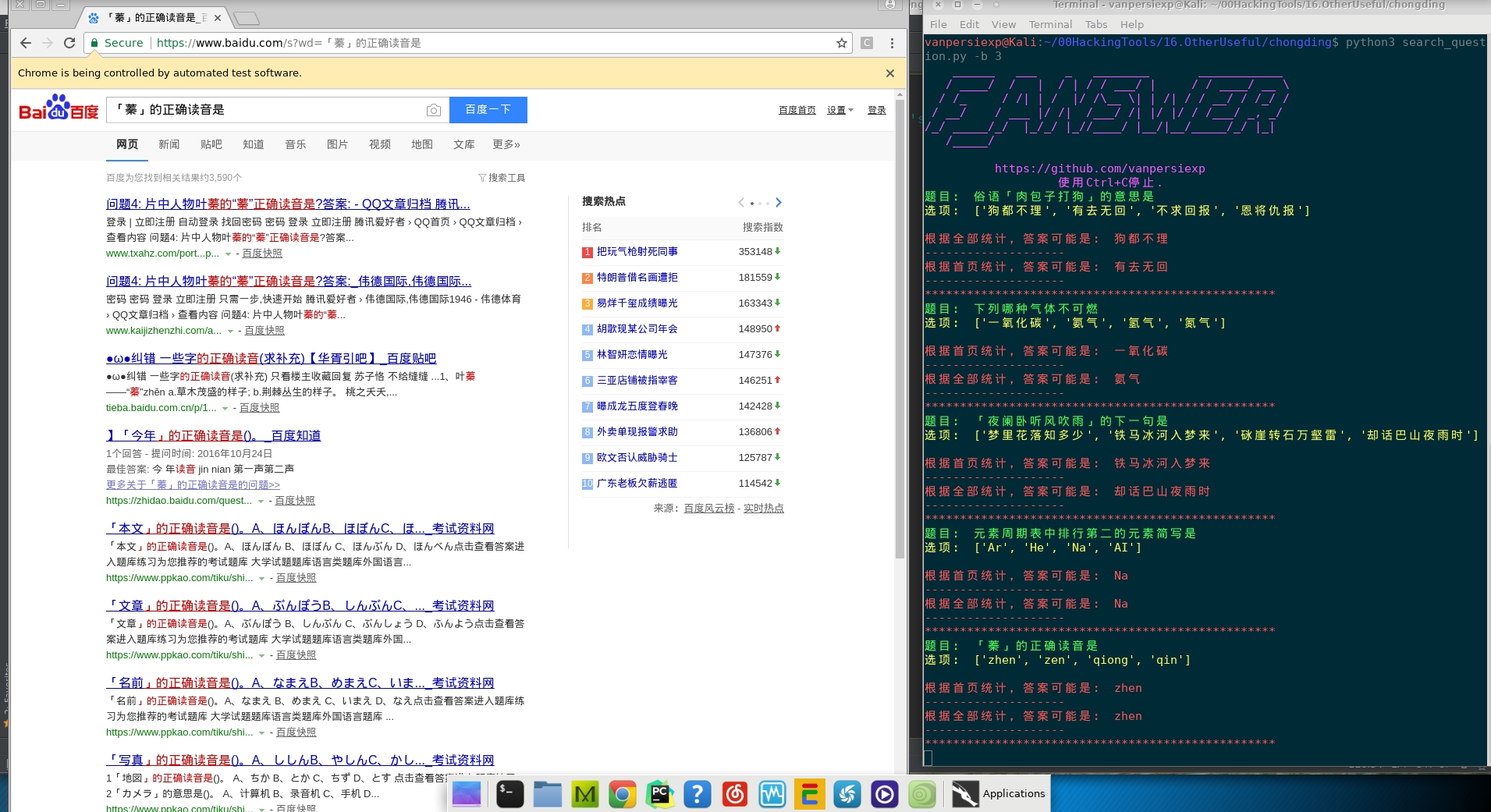The image size is (1491, 812).
Task: Open the Chrome three-dot menu
Action: [x=892, y=43]
